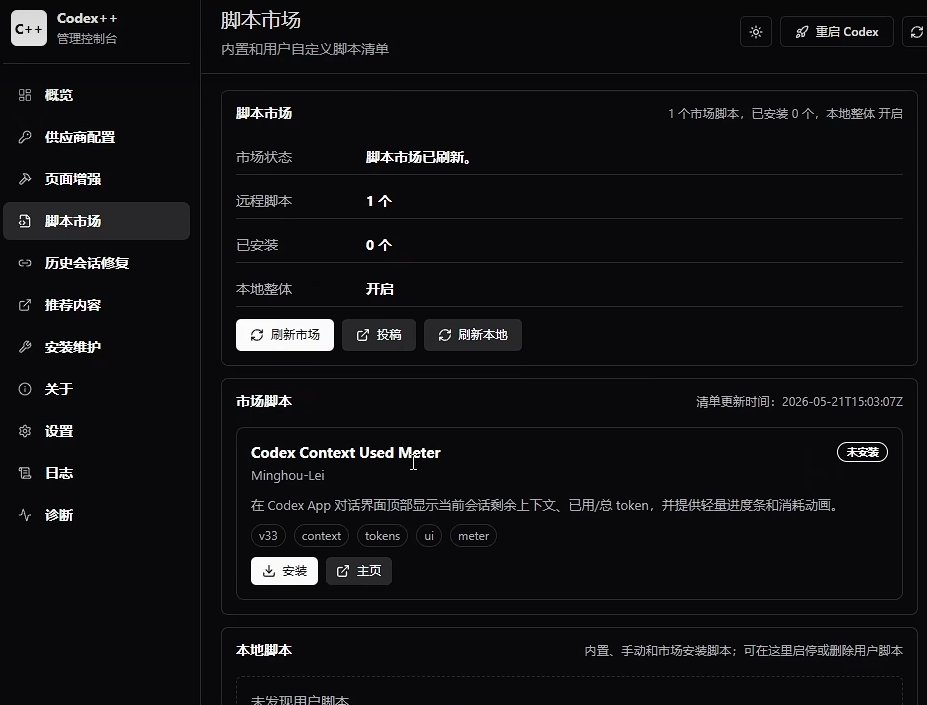Click the 未安装 status badge
This screenshot has width=927, height=705.
[x=862, y=452]
